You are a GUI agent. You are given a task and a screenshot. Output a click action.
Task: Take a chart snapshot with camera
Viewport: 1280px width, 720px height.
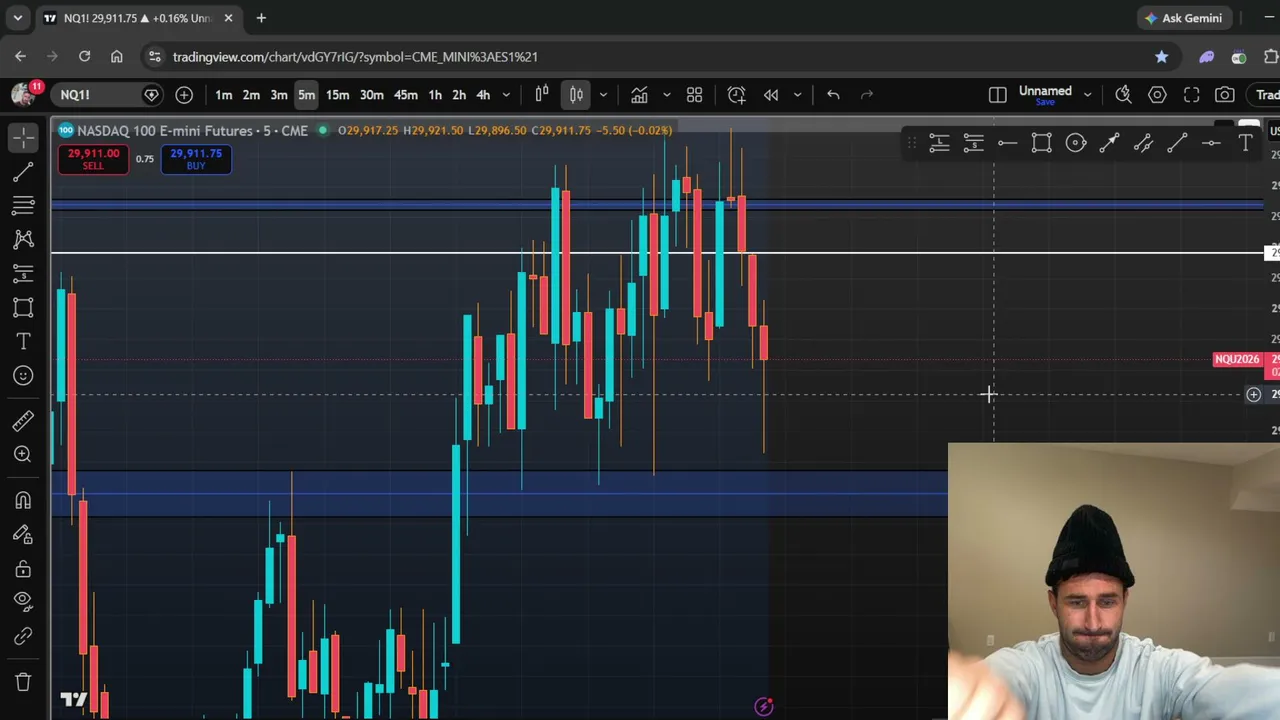tap(1225, 95)
